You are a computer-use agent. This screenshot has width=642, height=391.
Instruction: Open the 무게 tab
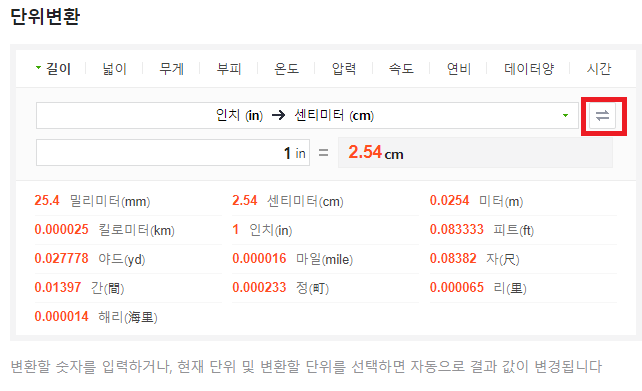coord(172,68)
